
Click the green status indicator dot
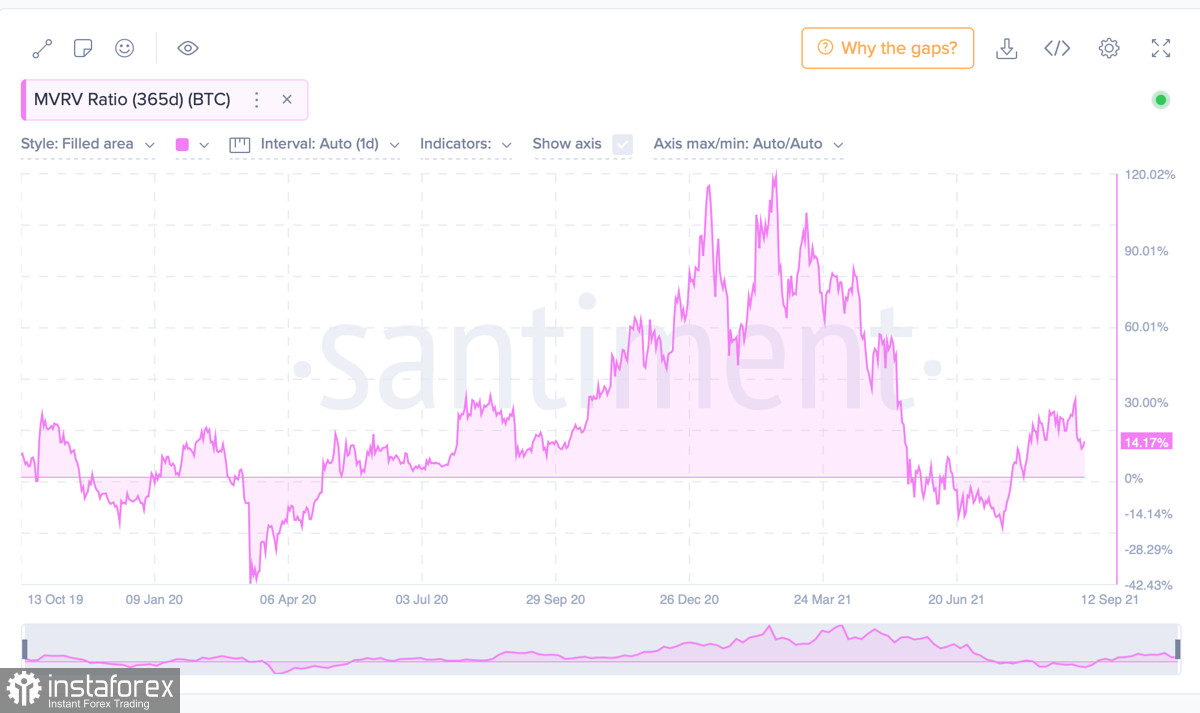(1160, 99)
